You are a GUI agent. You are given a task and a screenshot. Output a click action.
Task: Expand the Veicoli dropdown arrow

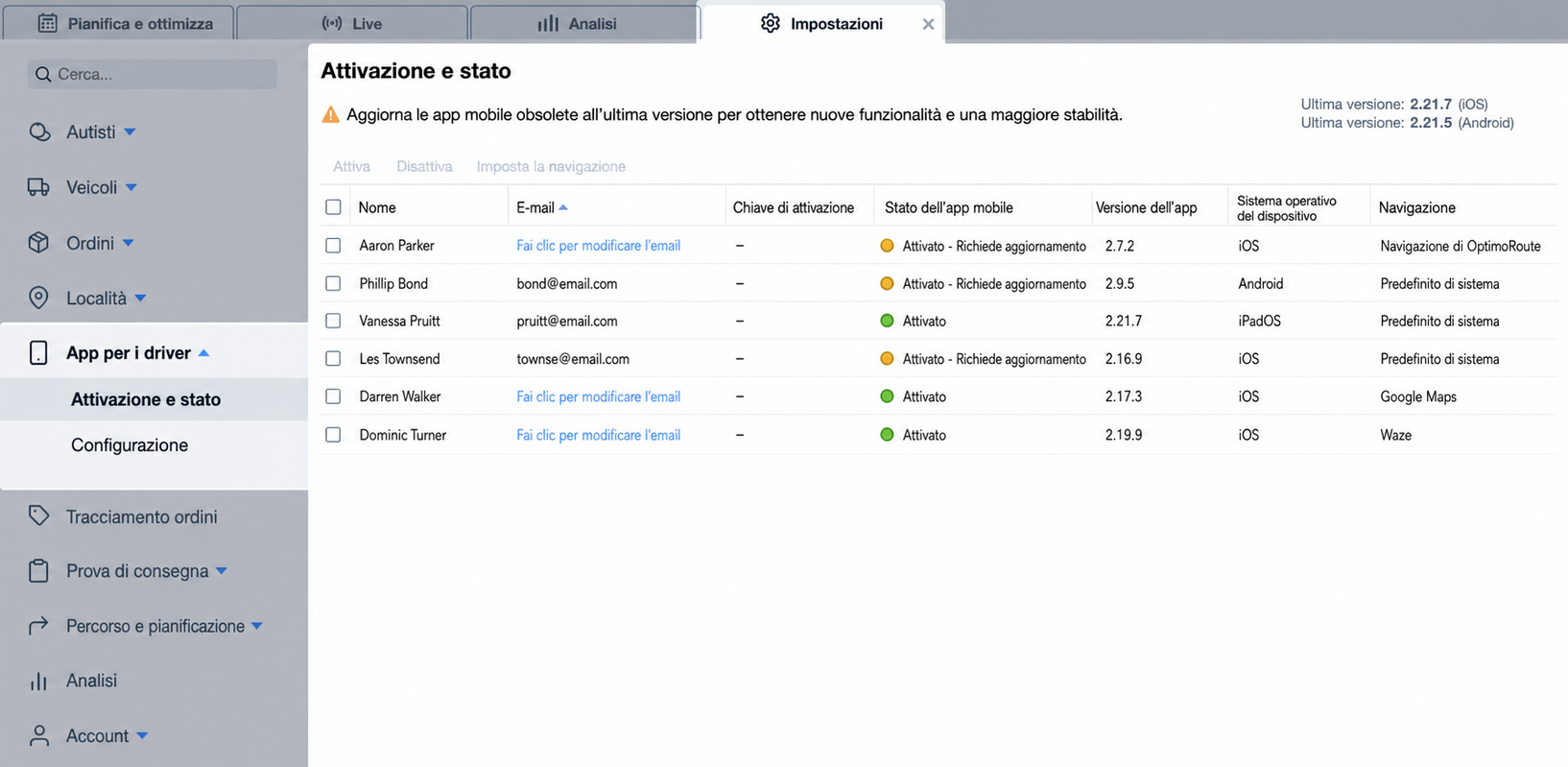coord(131,187)
